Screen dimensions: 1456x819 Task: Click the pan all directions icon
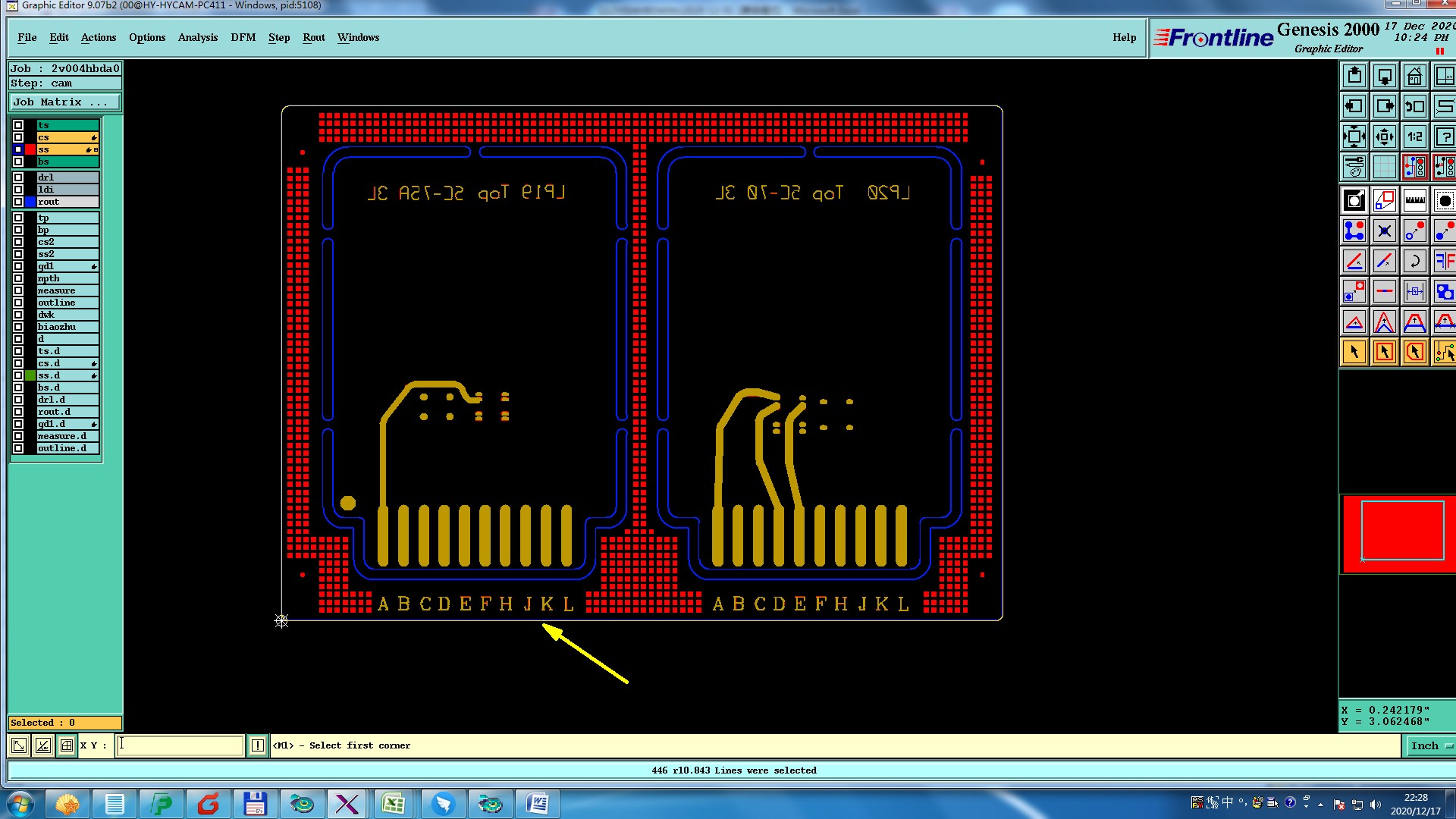[x=1384, y=137]
